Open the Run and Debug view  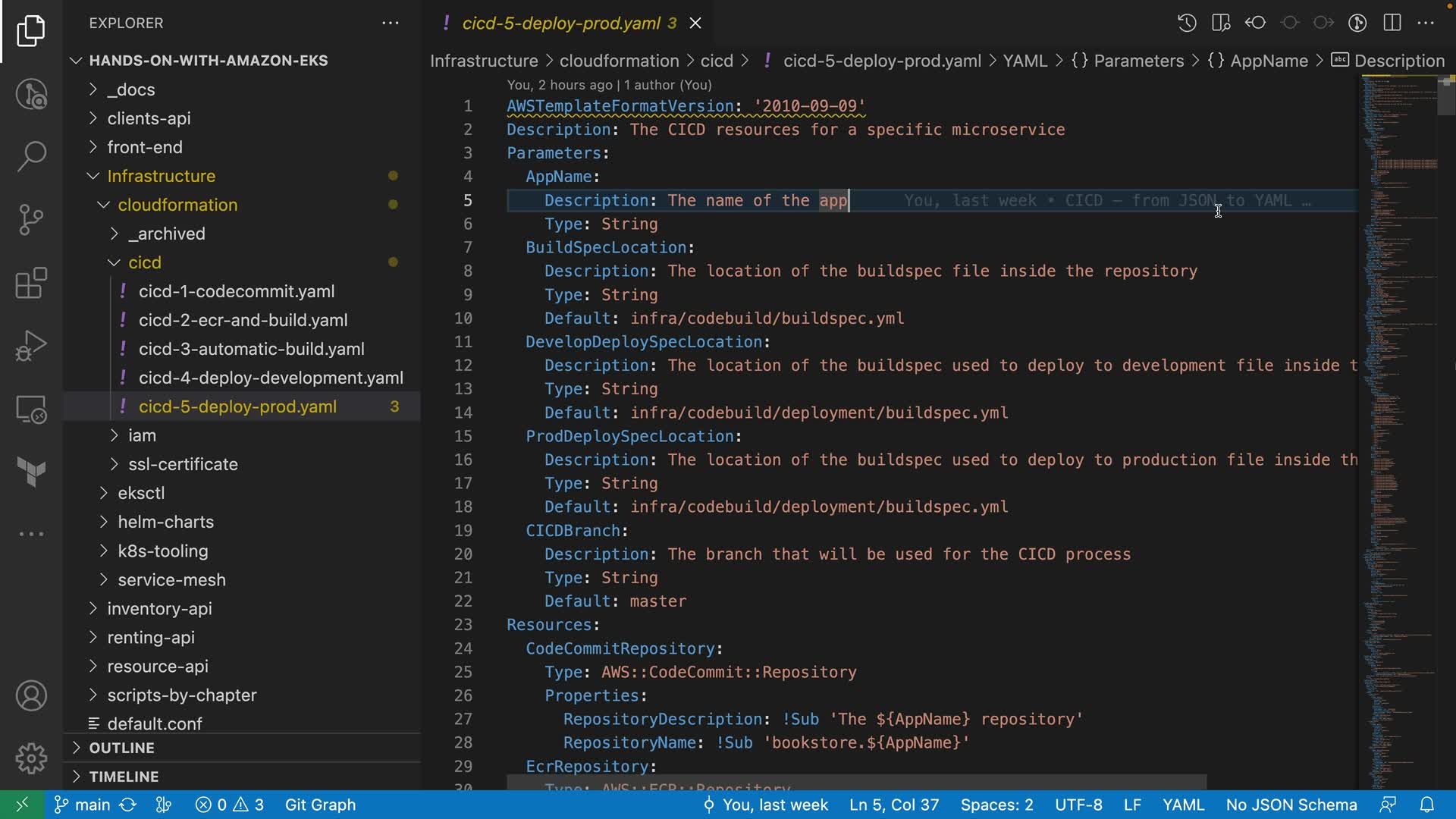point(31,346)
